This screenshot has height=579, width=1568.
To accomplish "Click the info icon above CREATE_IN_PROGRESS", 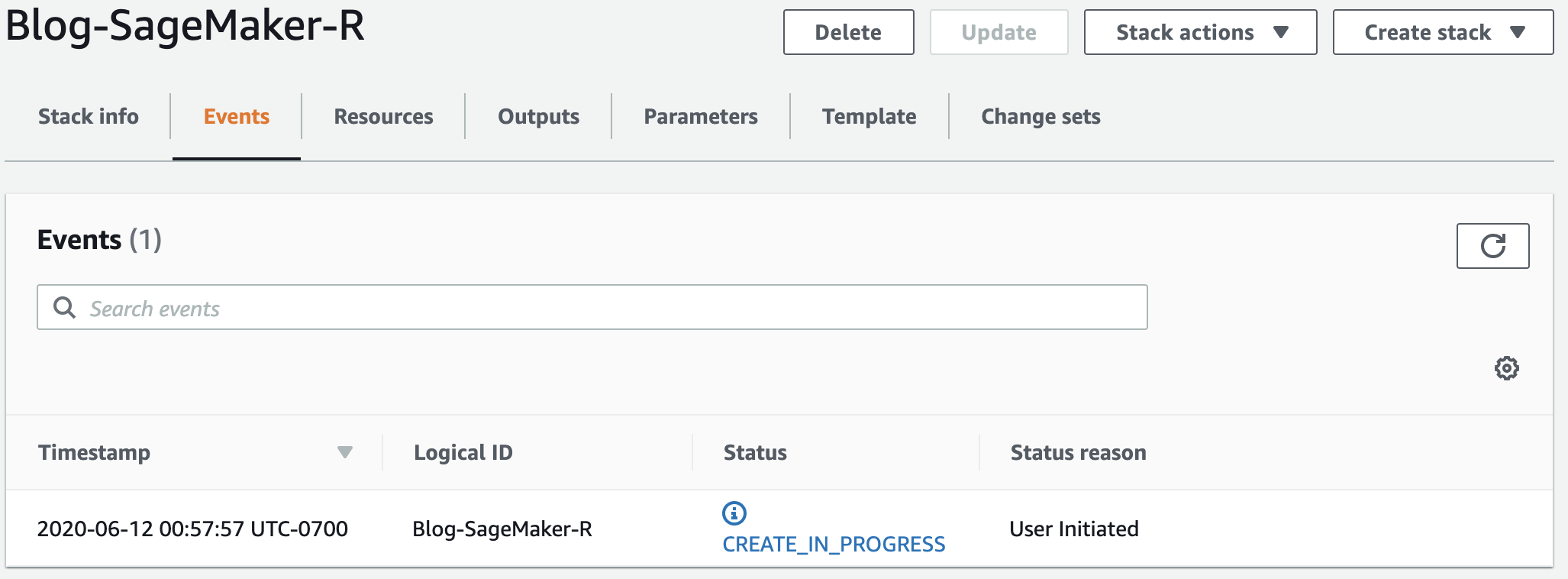I will point(734,513).
